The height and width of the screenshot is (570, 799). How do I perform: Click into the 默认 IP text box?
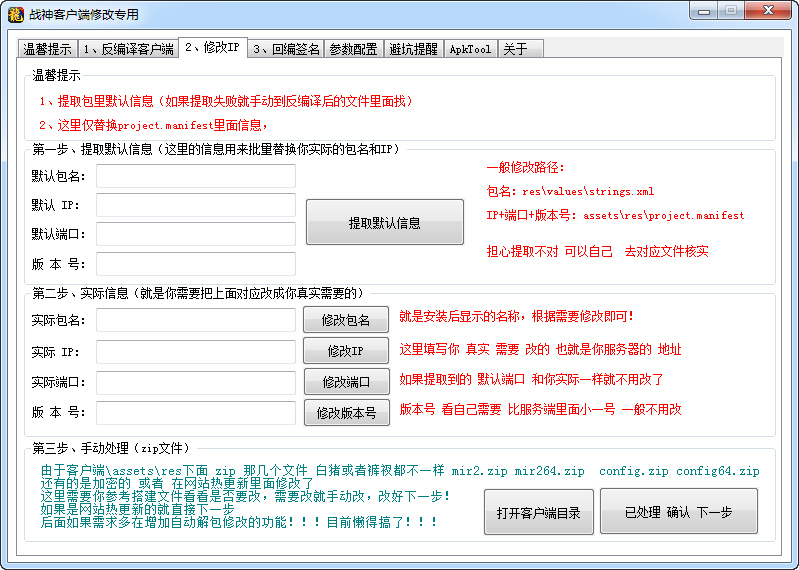tap(196, 205)
